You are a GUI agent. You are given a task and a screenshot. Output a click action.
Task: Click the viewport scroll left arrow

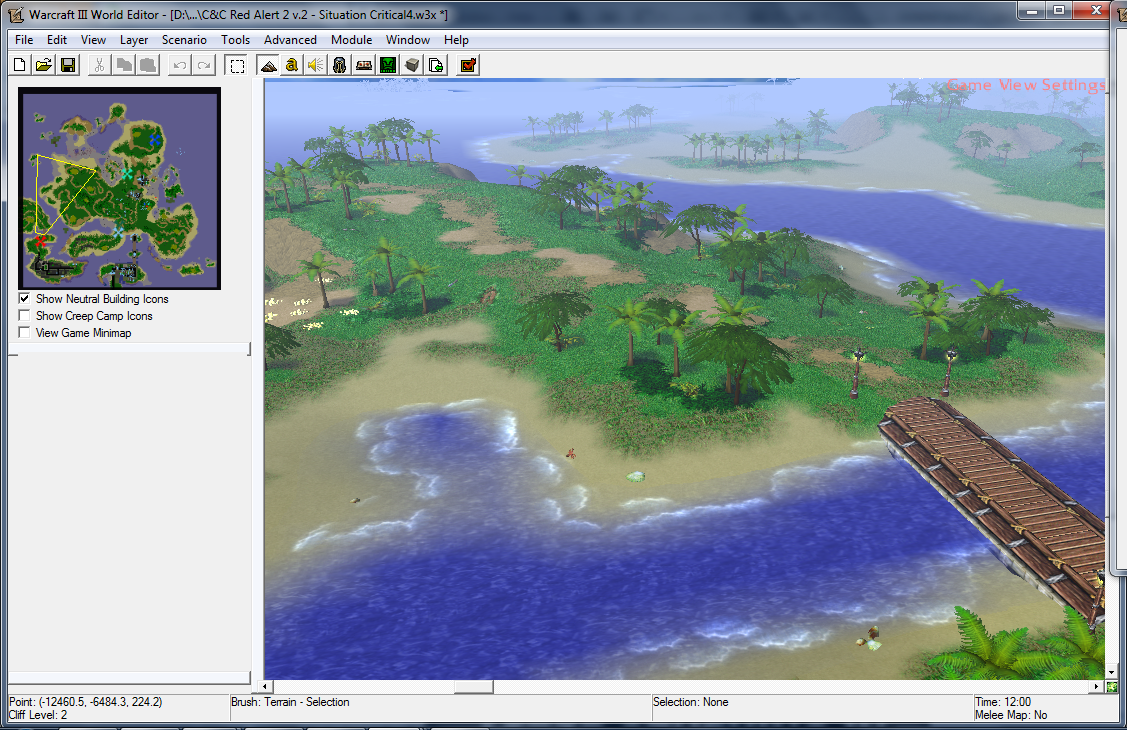point(265,687)
